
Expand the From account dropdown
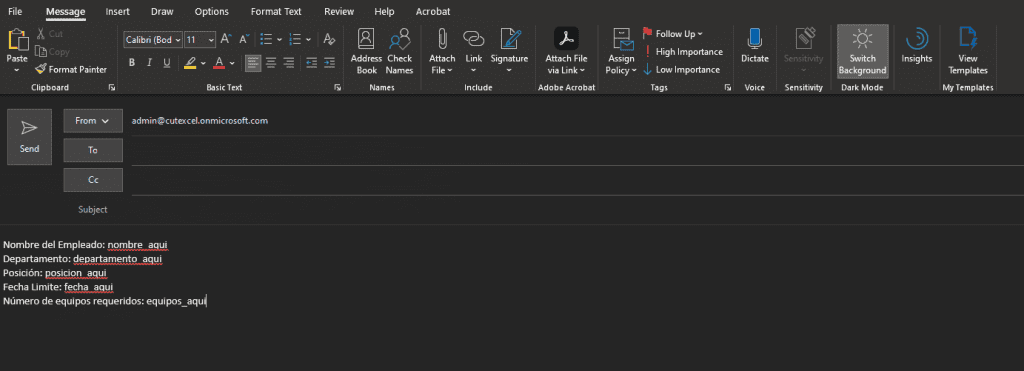[93, 121]
